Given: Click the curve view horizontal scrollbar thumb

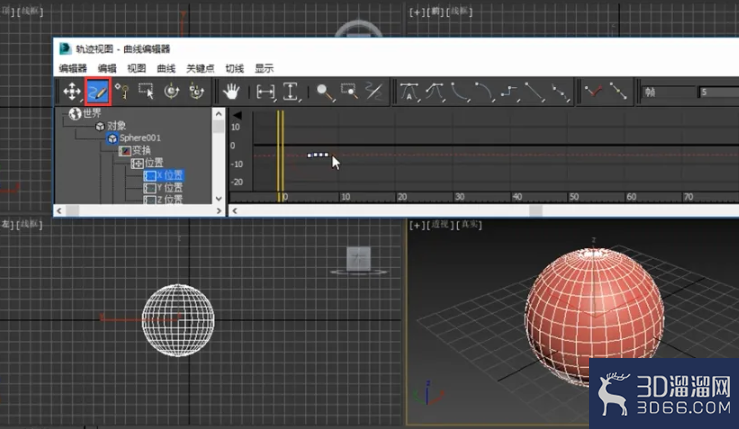Looking at the screenshot, I should click(536, 211).
